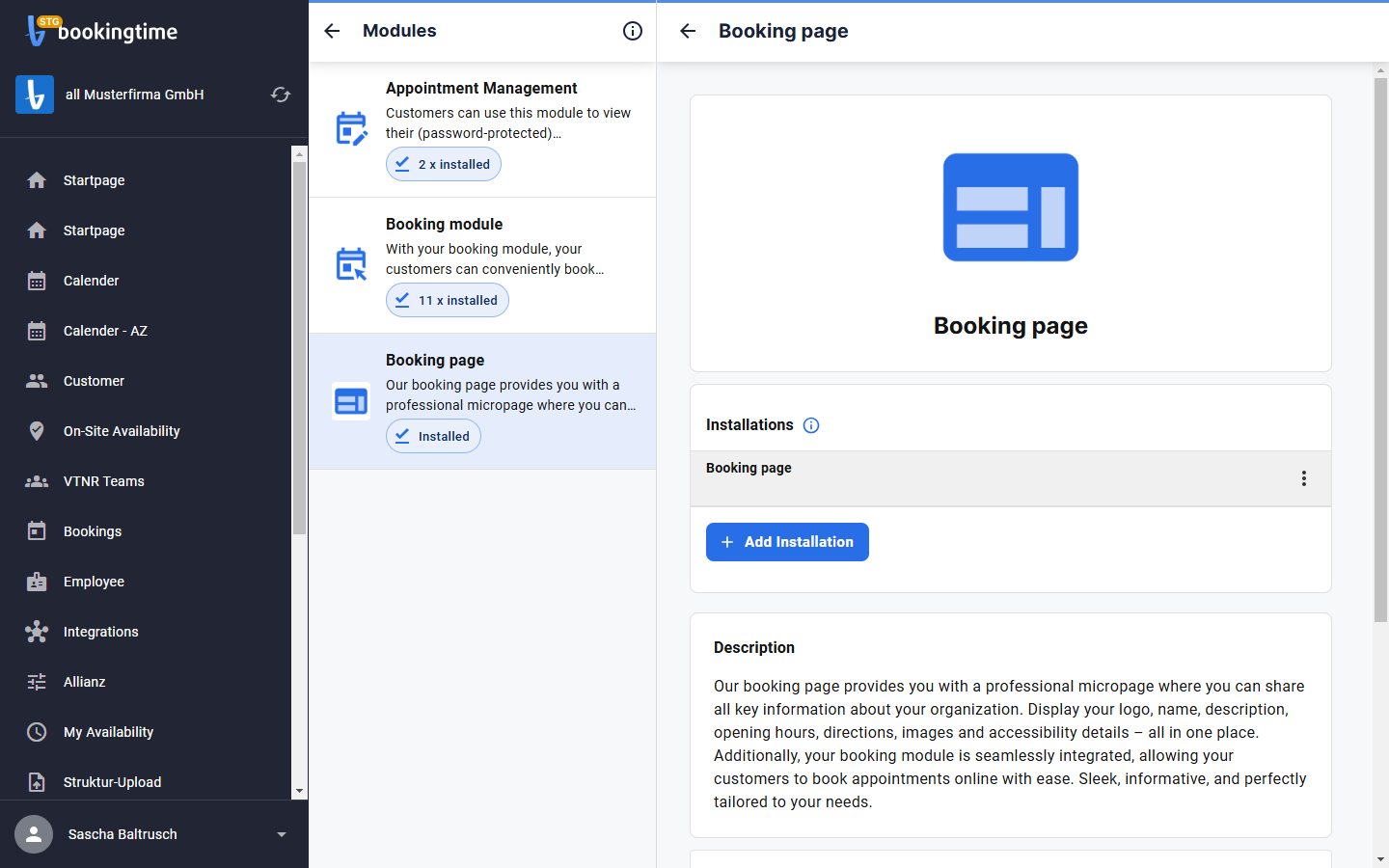Click the Allianz sliders icon
The image size is (1389, 868).
tap(37, 682)
